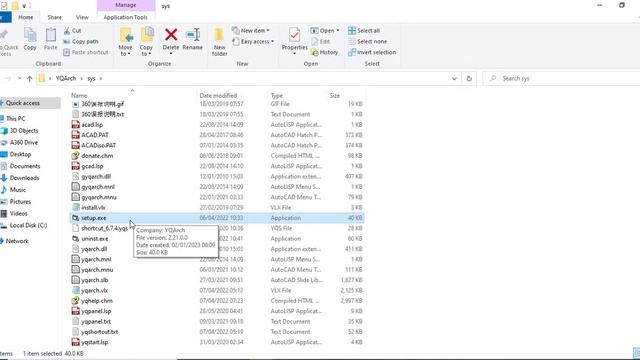This screenshot has width=640, height=360.
Task: Click the red Delete icon
Action: tap(171, 35)
